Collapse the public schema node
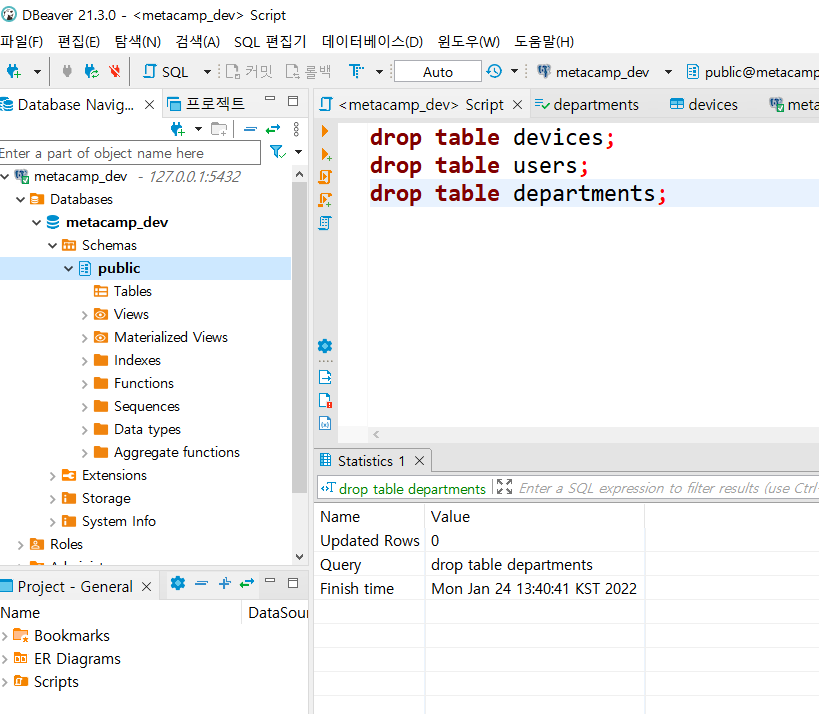This screenshot has height=714, width=819. [x=68, y=268]
